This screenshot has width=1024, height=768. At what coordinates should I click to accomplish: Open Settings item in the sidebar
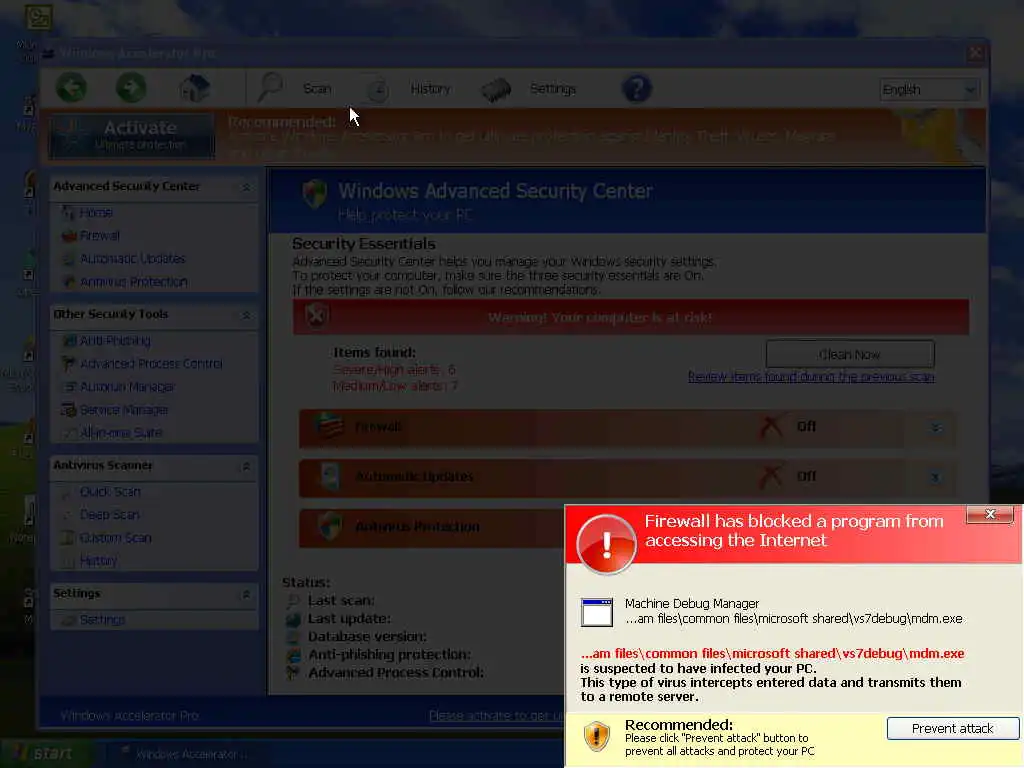click(x=102, y=620)
